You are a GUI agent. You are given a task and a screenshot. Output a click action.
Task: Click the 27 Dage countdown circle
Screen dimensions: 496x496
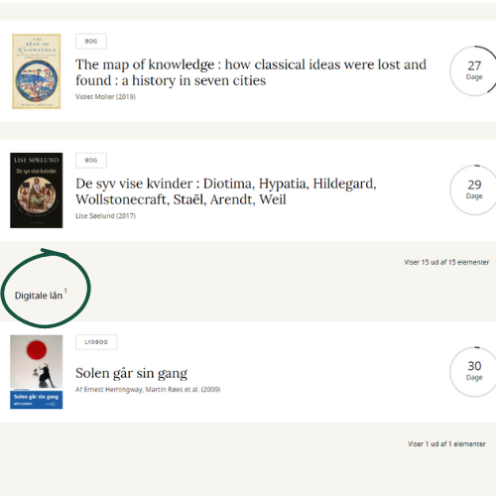(474, 71)
